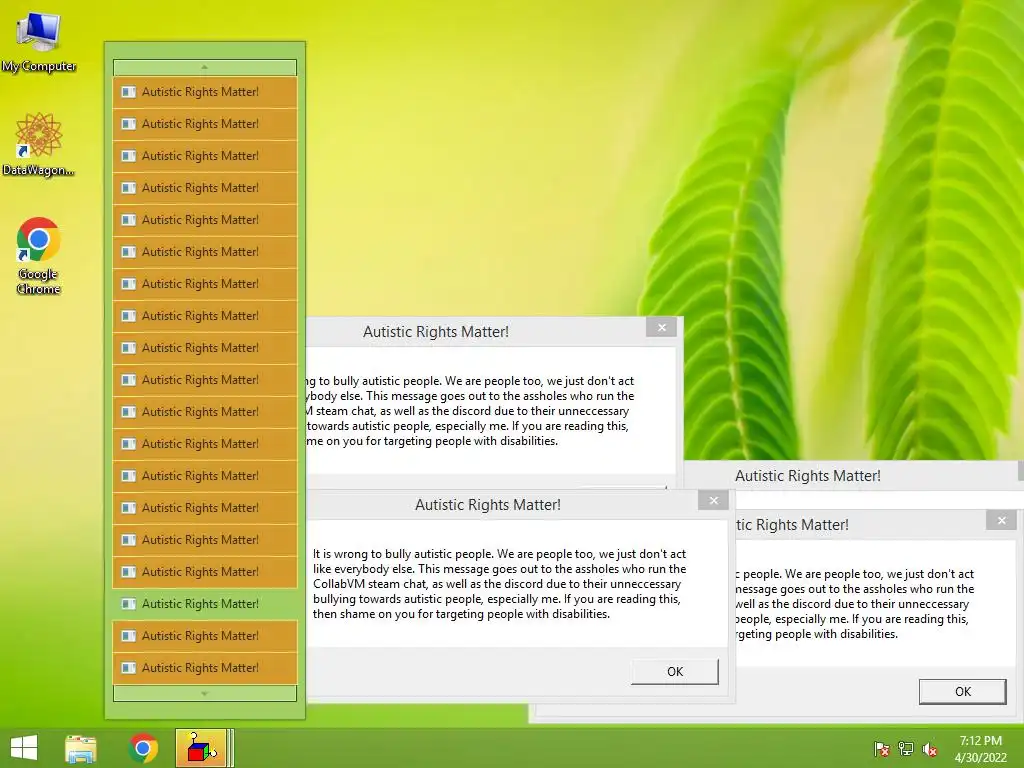
Task: Click the up arrow atop the taskbar window list
Action: point(205,67)
